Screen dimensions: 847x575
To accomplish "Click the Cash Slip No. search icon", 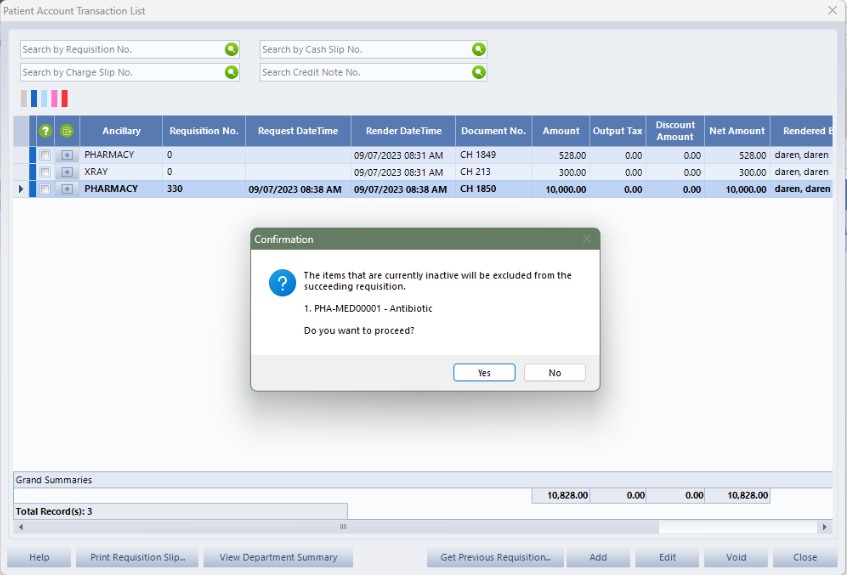I will (x=479, y=49).
